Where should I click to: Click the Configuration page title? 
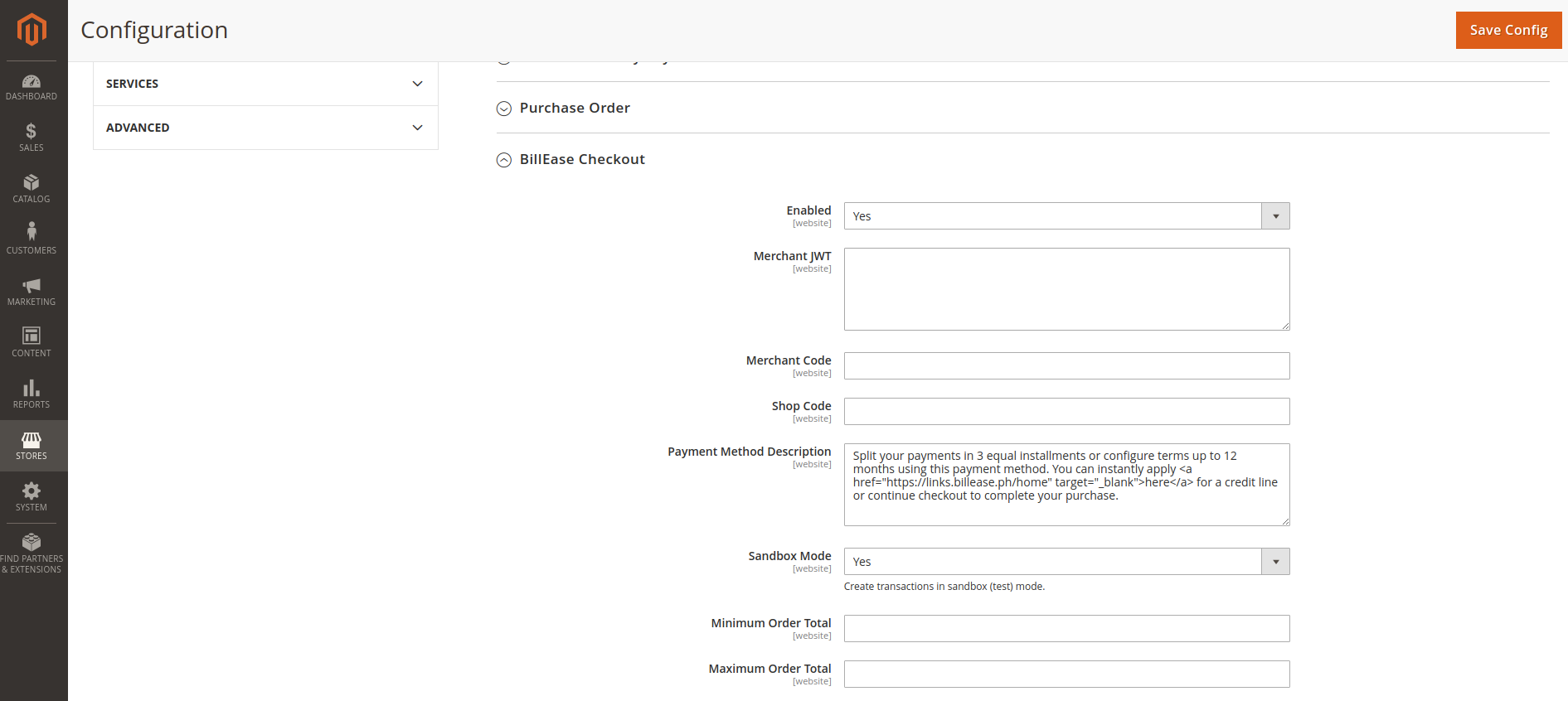[x=154, y=30]
